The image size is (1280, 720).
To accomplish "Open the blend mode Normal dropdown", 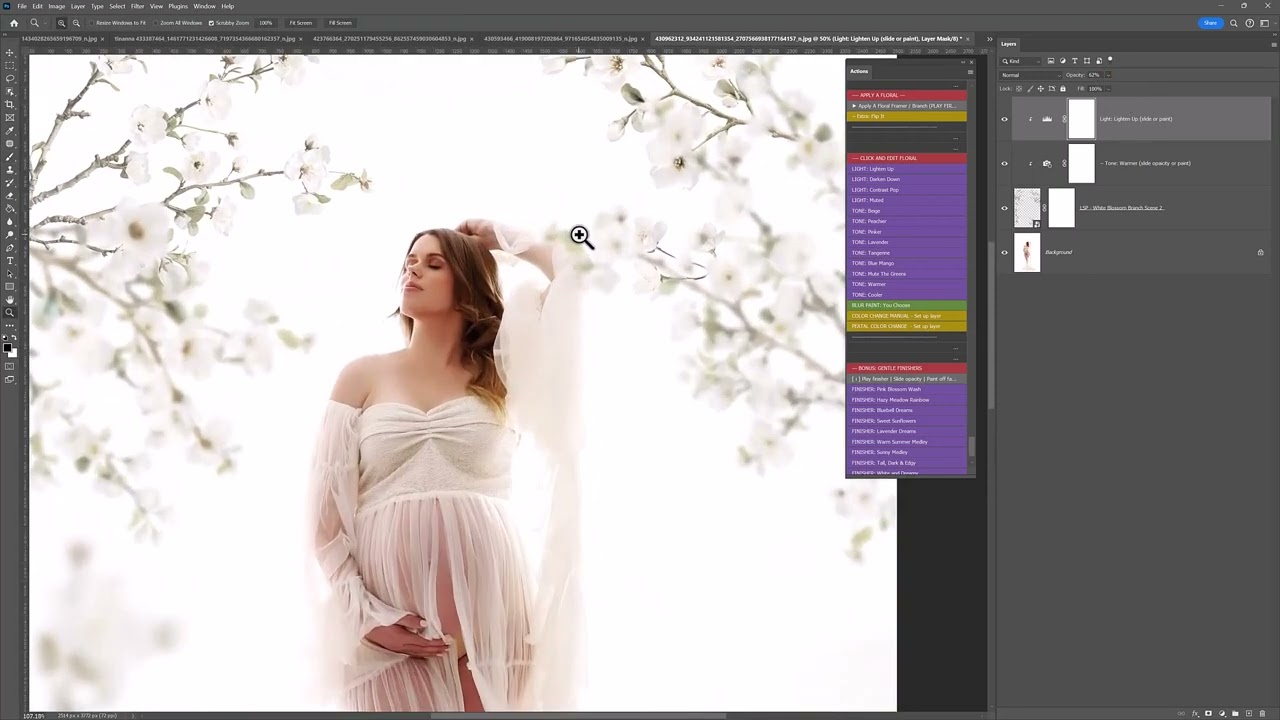I will click(x=1031, y=75).
